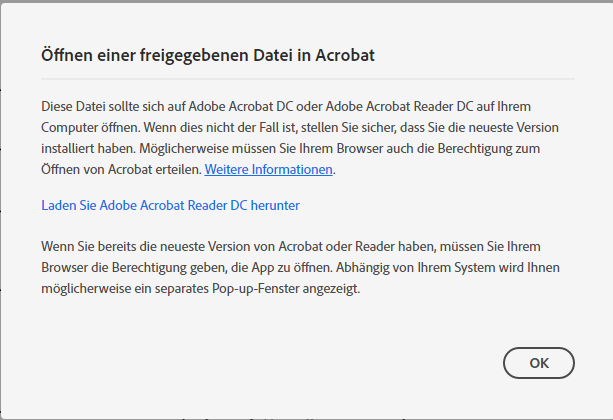Follow "Laden Sie Adobe Acrobat Reader DC herunter" link
Viewport: 613px width, 420px height.
coord(170,205)
